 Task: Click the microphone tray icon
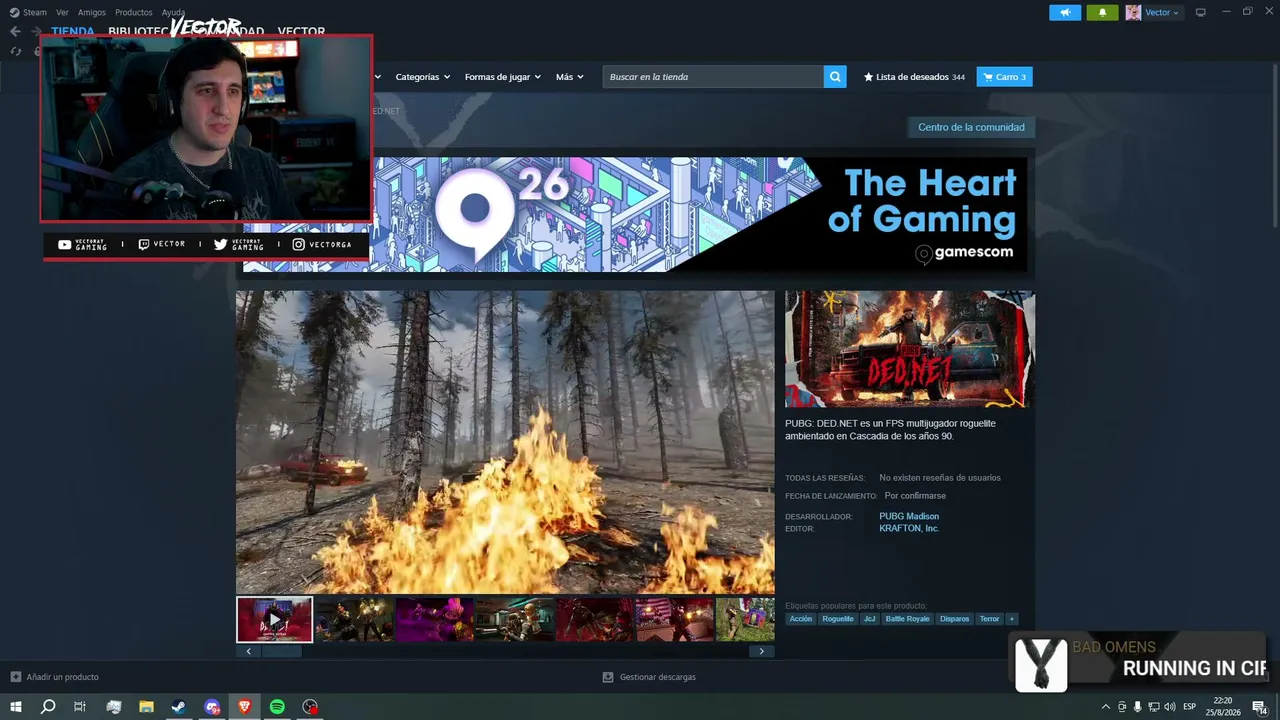tap(1138, 707)
